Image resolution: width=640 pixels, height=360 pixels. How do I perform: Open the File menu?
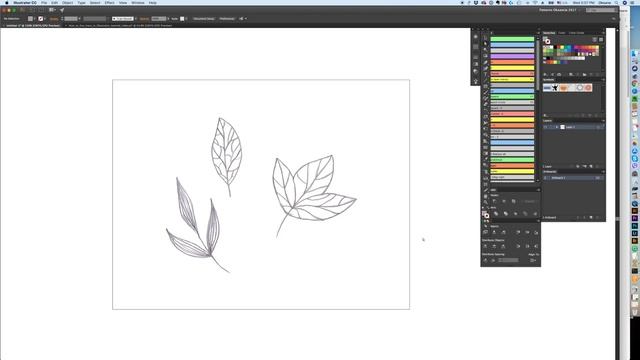44,2
